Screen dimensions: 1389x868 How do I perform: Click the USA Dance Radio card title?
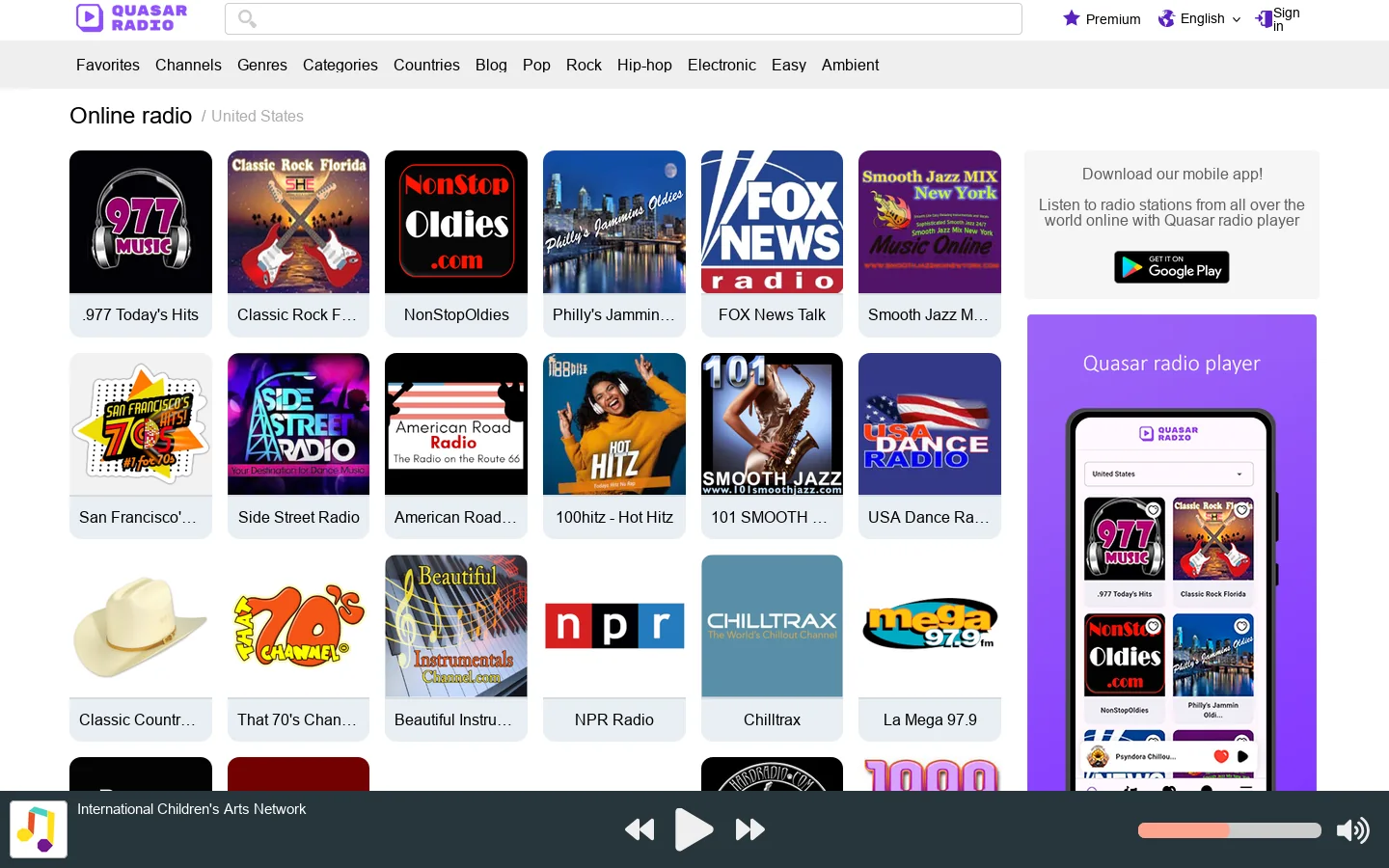coord(929,517)
